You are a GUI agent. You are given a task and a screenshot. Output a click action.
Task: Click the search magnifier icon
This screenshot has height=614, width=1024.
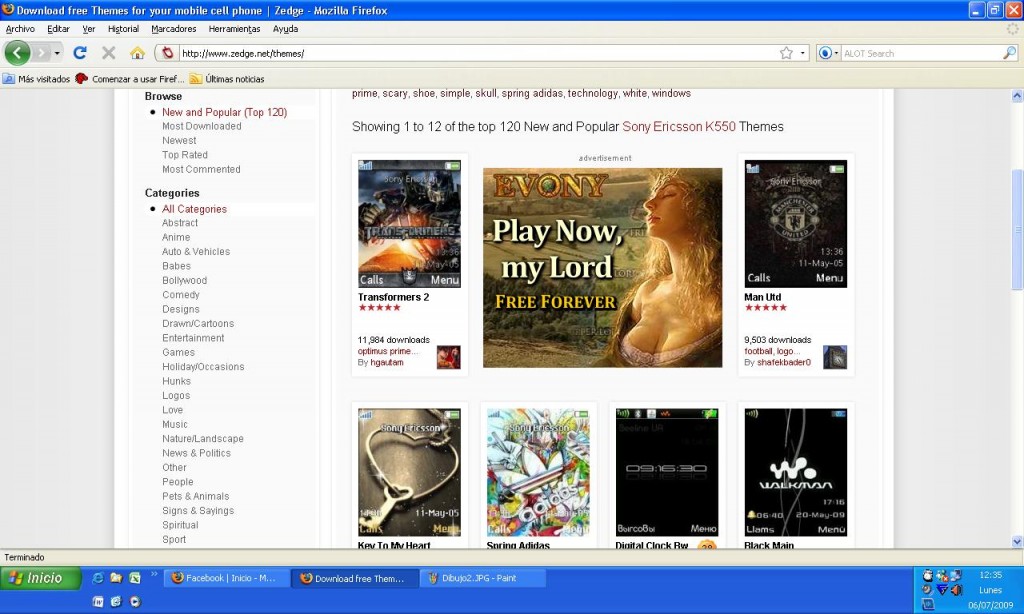point(1010,53)
